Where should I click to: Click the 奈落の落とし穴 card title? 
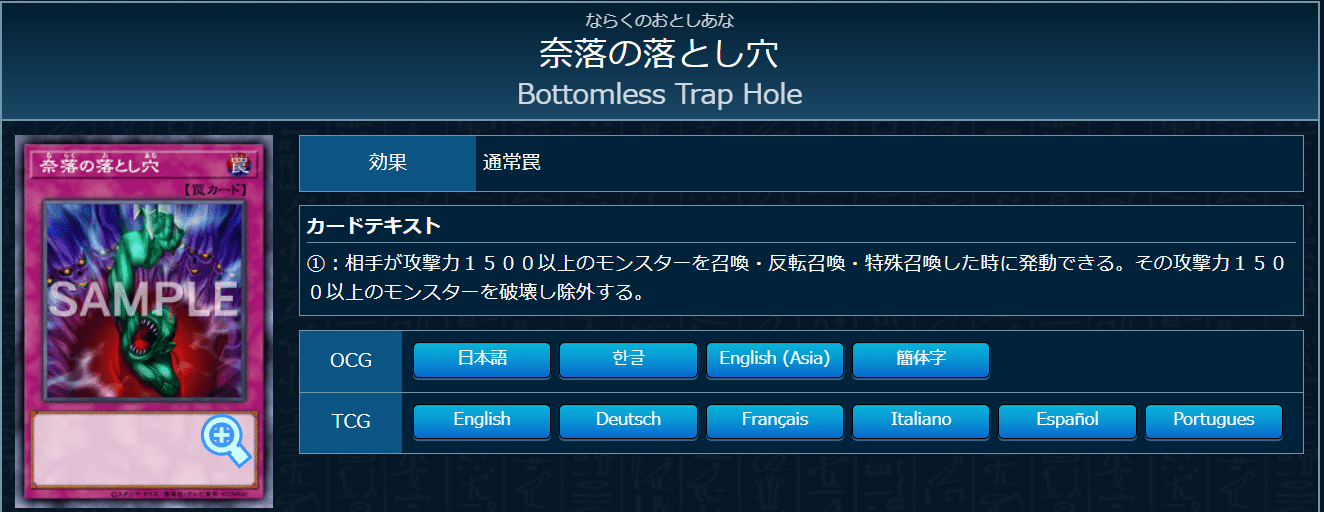click(x=659, y=54)
